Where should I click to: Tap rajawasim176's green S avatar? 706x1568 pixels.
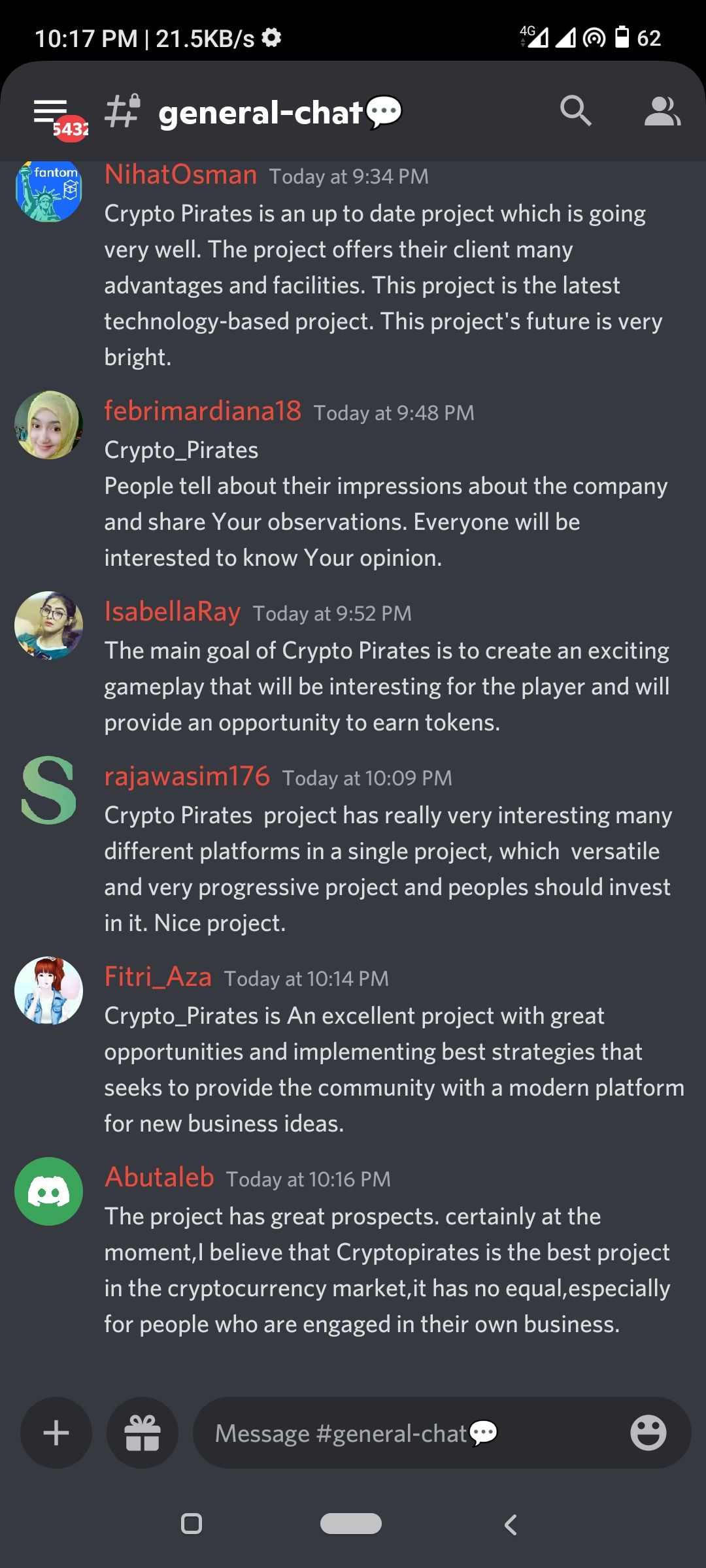coord(49,790)
